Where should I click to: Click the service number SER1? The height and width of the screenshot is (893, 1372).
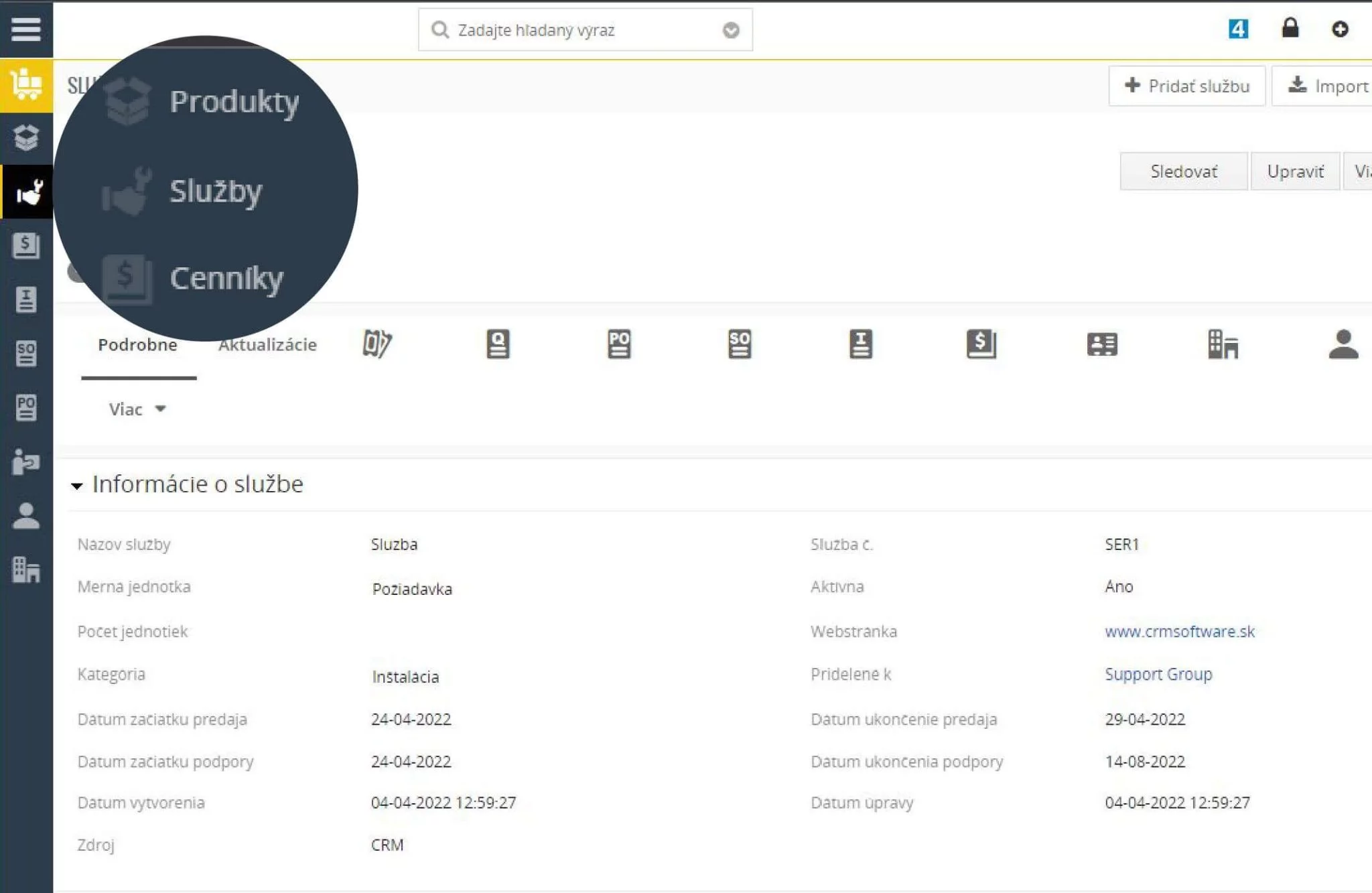(x=1121, y=544)
